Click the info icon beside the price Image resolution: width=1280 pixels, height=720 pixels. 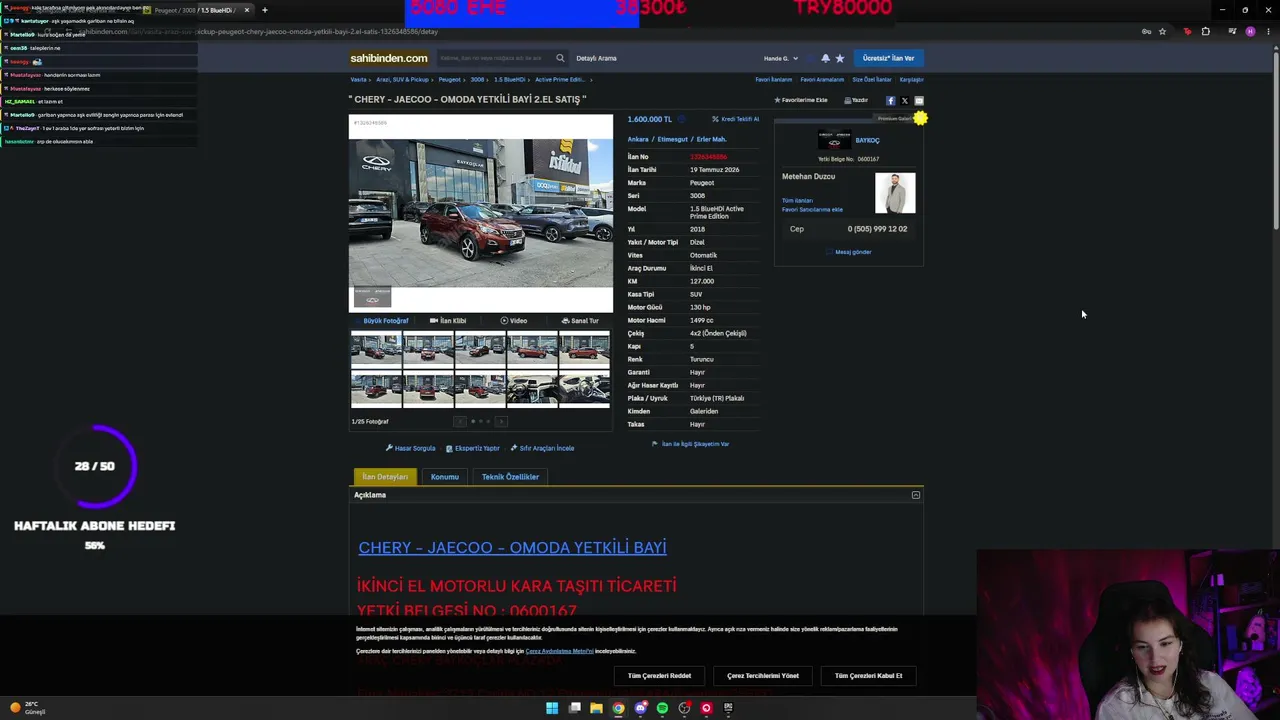[680, 119]
